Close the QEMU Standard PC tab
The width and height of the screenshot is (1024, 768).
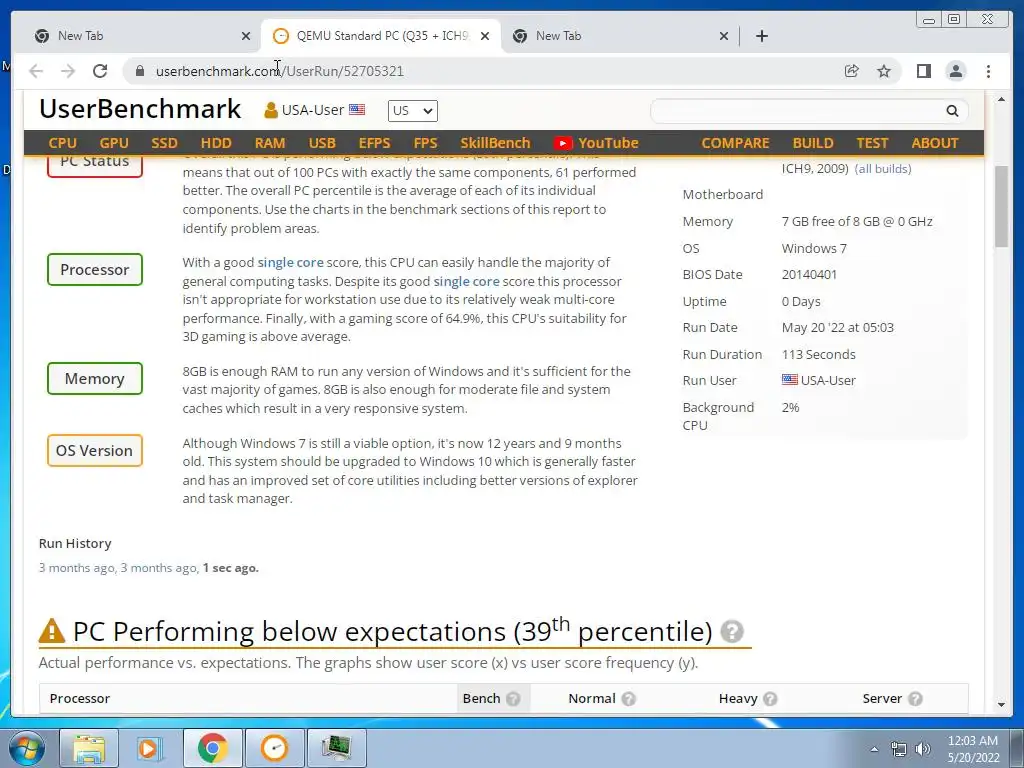tap(485, 36)
